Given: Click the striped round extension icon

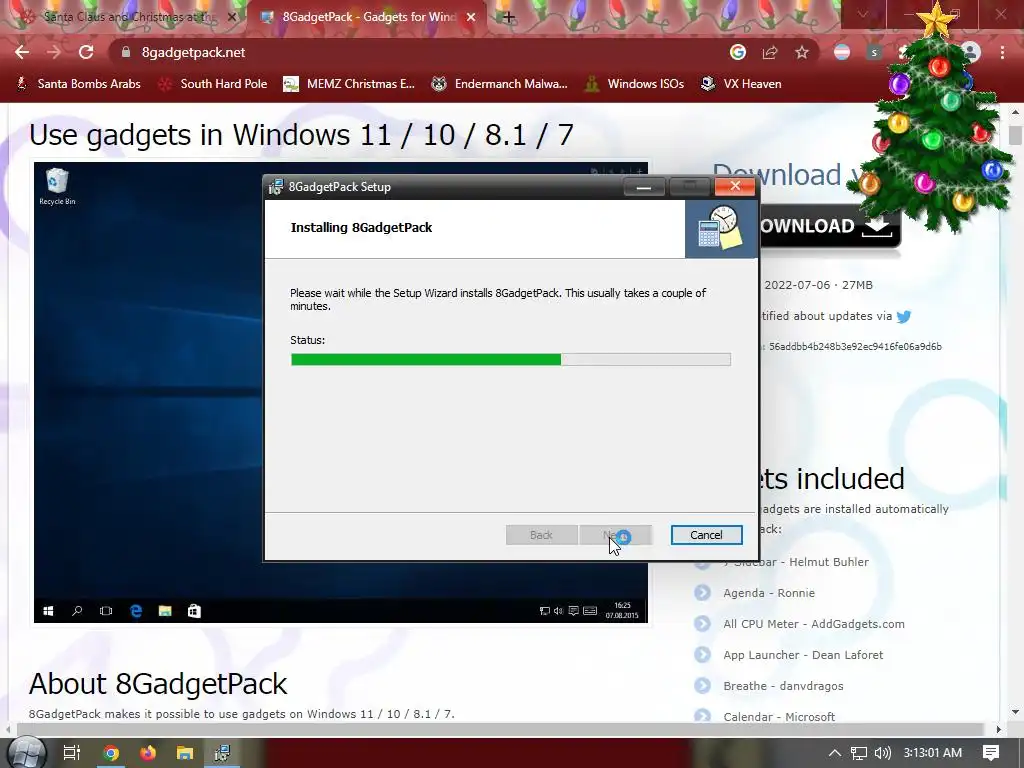Looking at the screenshot, I should pyautogui.click(x=842, y=52).
